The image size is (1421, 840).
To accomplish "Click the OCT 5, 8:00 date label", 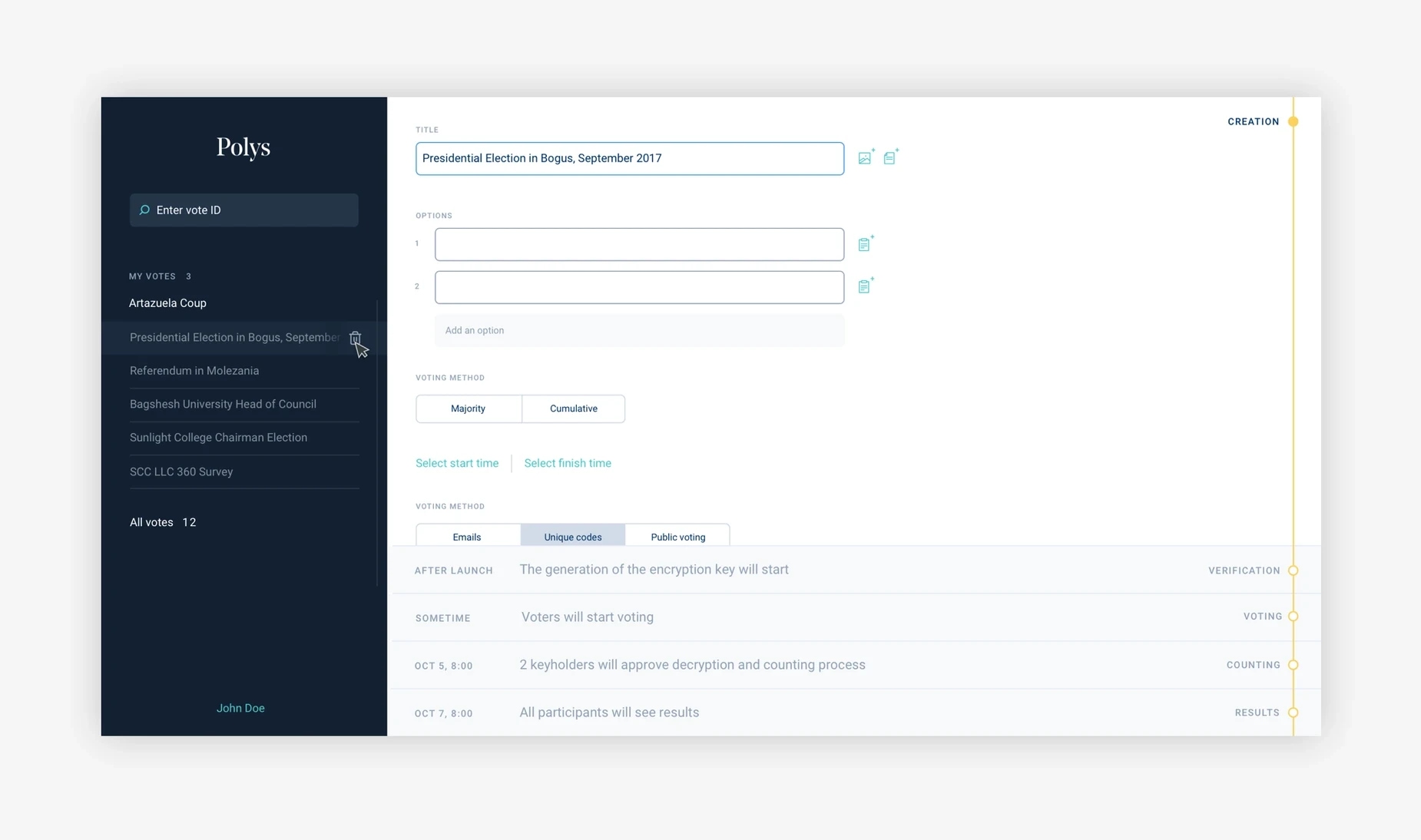I will point(444,666).
